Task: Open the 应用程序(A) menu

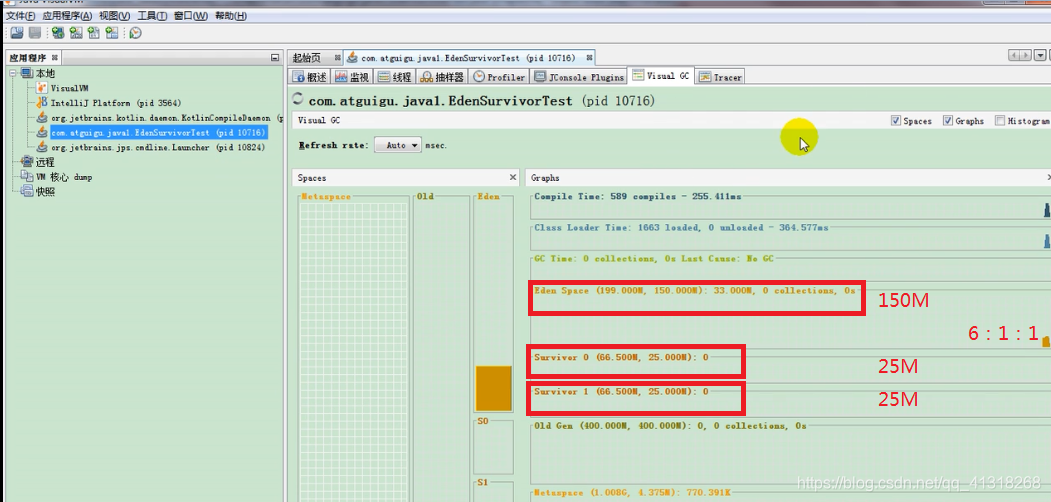Action: [x=67, y=16]
